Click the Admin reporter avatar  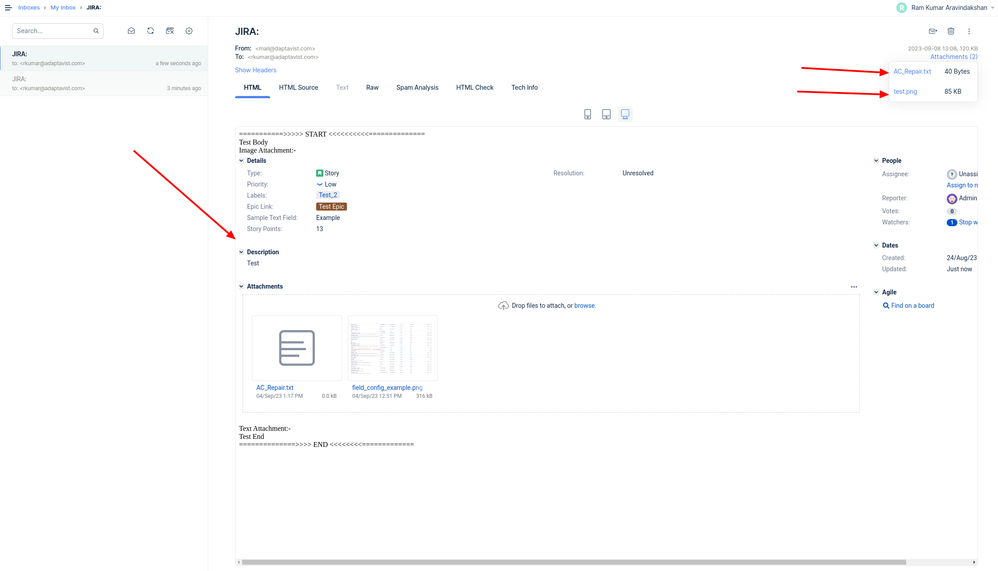pos(952,199)
